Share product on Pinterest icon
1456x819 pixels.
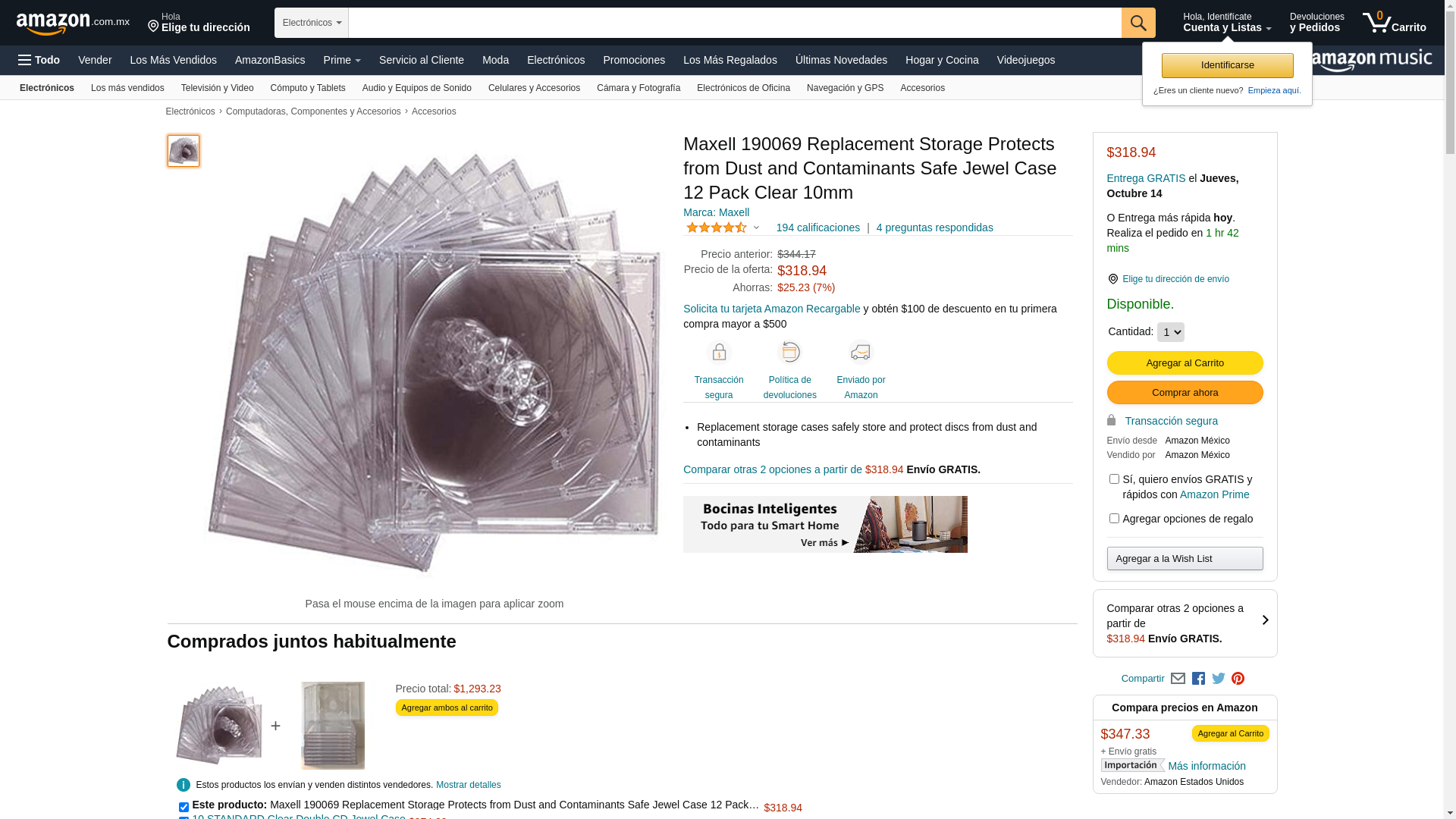click(x=1238, y=679)
